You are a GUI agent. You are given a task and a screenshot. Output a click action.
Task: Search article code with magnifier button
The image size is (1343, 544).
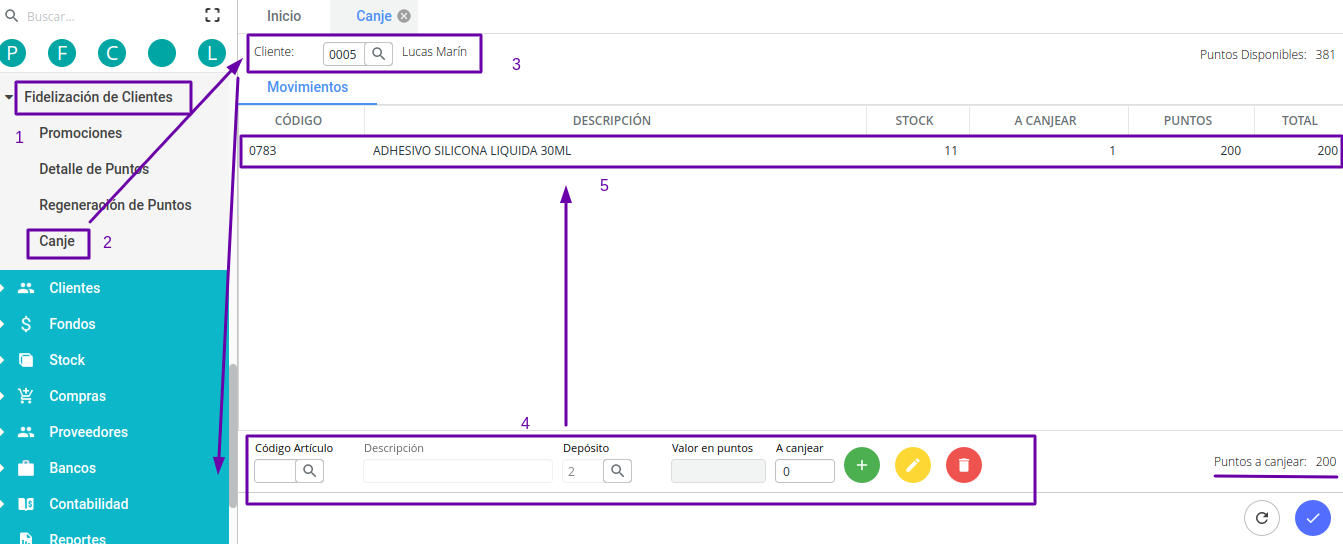tap(310, 471)
